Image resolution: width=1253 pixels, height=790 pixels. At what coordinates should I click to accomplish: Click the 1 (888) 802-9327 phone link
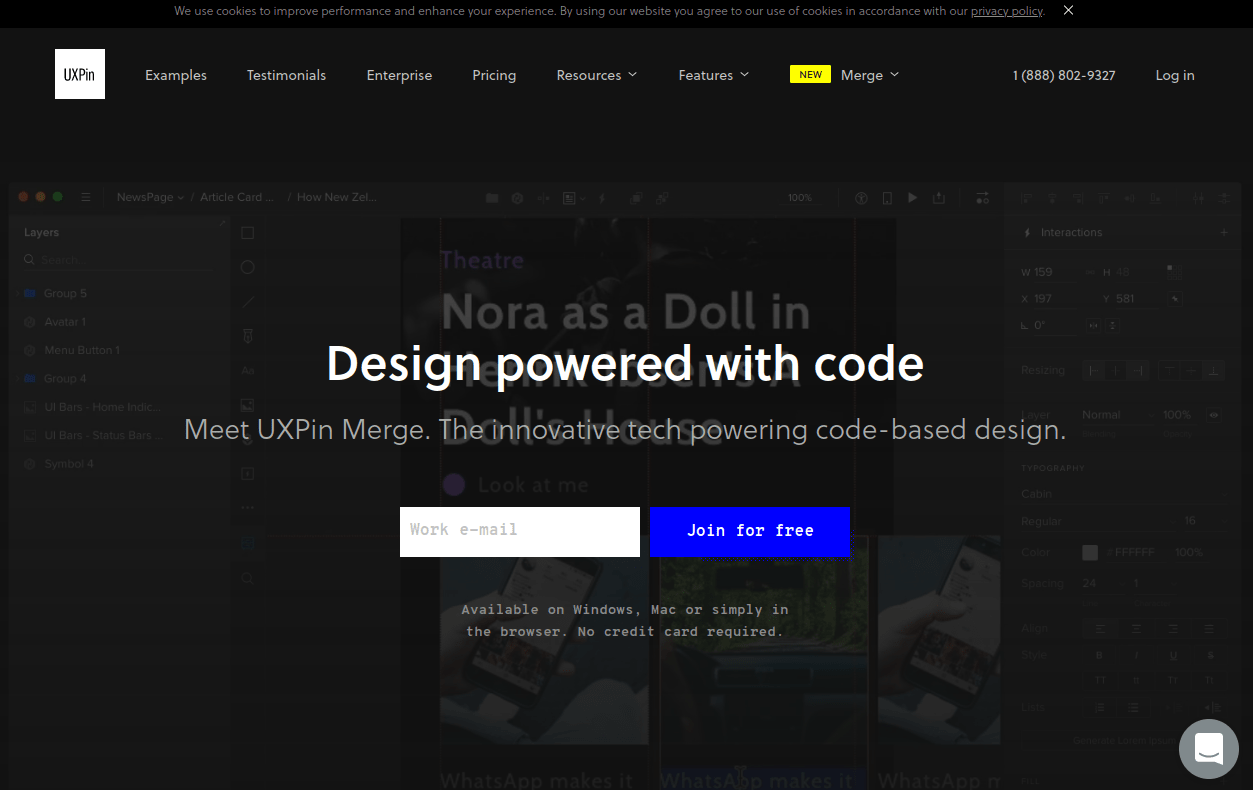click(x=1064, y=75)
